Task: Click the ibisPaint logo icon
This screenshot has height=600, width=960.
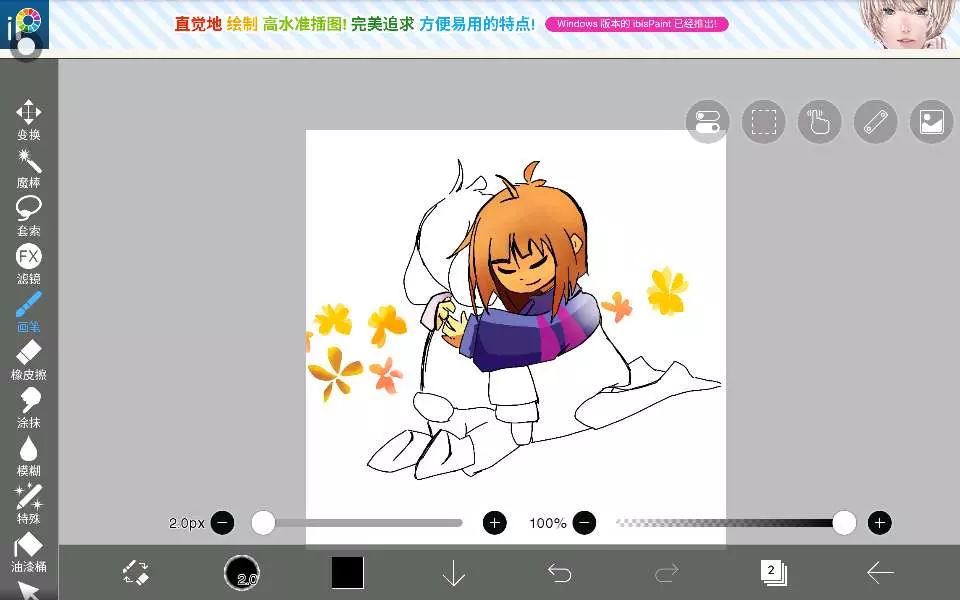Action: coord(24,26)
